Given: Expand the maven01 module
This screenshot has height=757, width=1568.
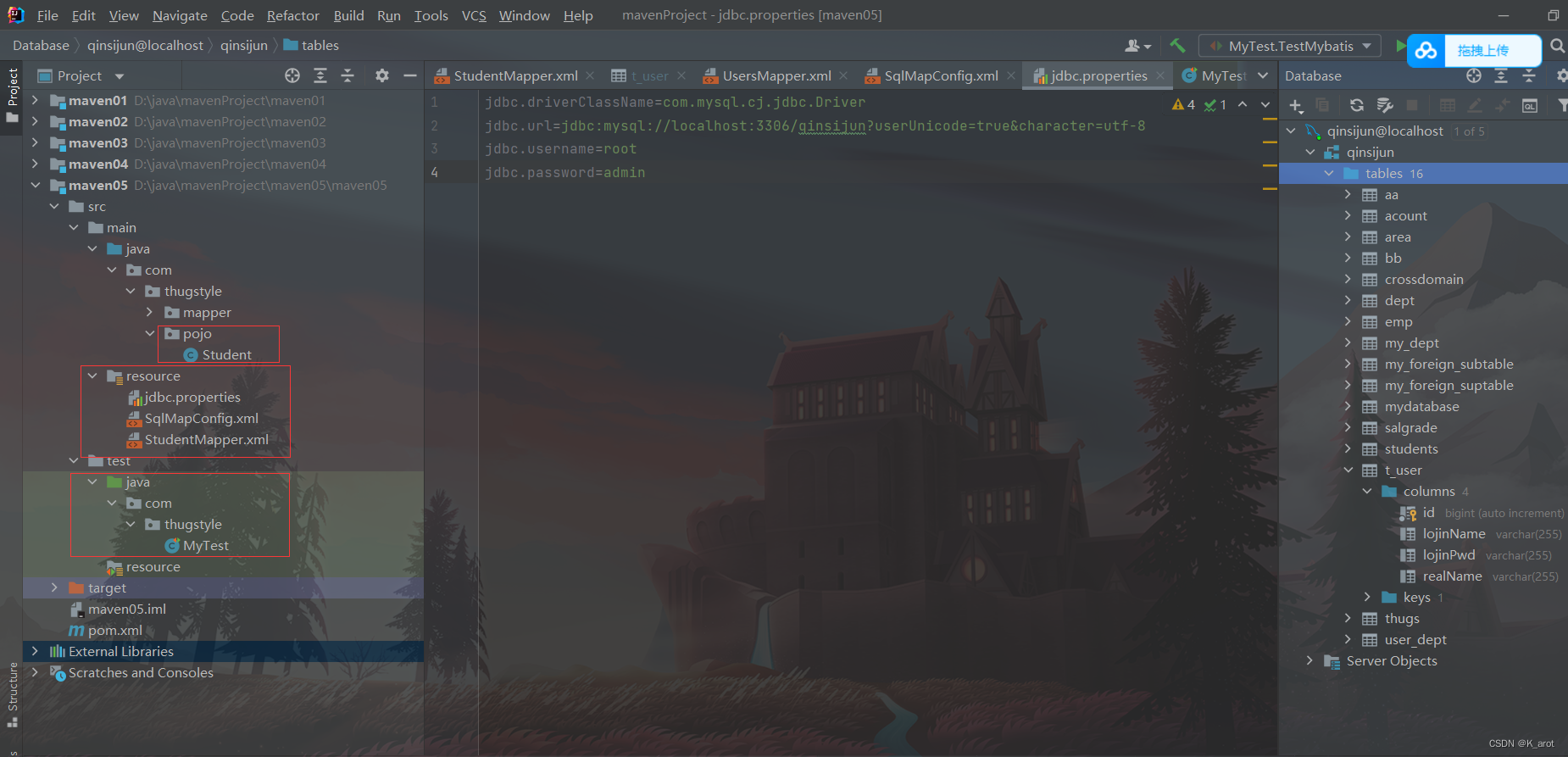Looking at the screenshot, I should (35, 100).
